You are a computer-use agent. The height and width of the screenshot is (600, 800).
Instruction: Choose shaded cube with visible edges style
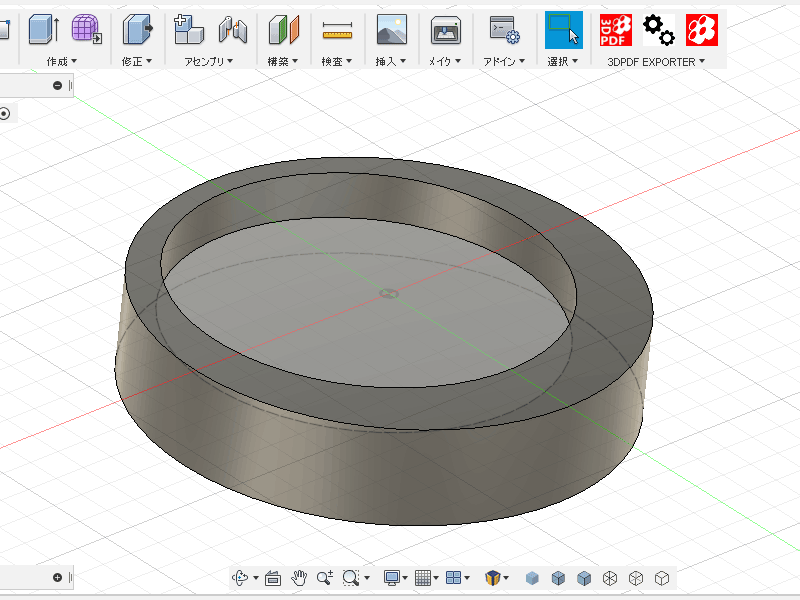click(x=584, y=578)
